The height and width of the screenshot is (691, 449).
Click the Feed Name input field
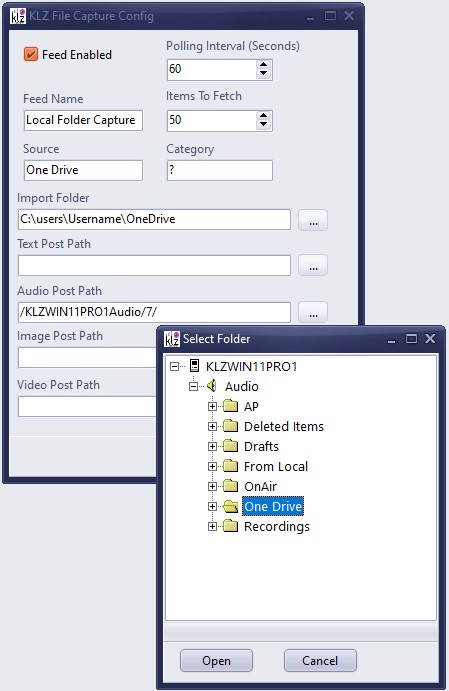83,120
